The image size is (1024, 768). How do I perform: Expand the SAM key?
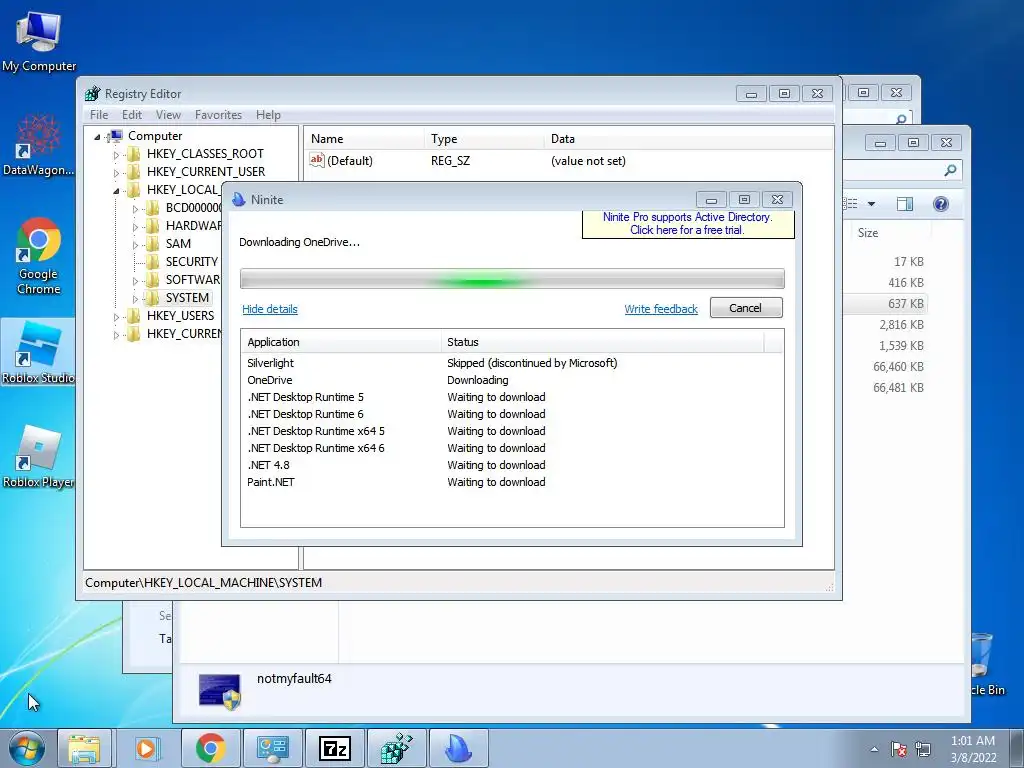[x=135, y=245]
